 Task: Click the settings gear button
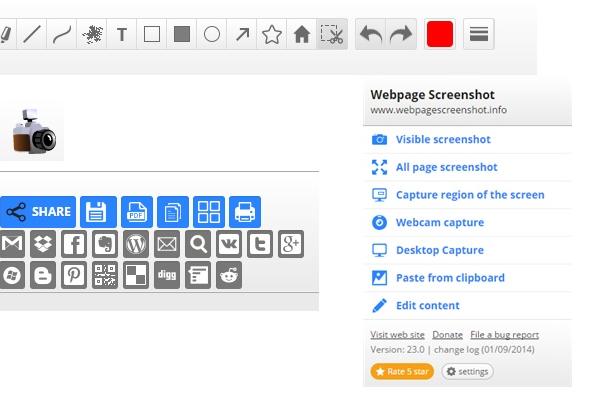tap(467, 372)
